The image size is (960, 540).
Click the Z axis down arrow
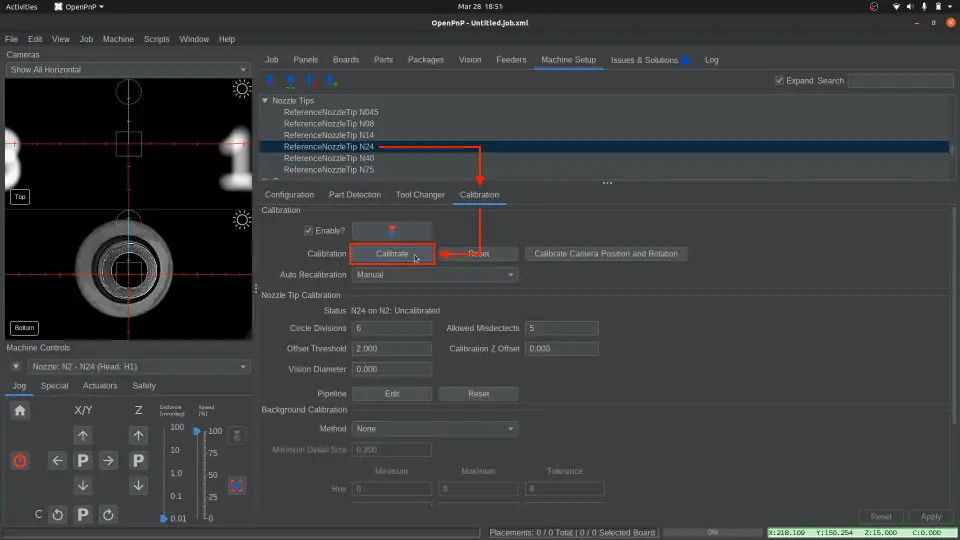point(139,486)
